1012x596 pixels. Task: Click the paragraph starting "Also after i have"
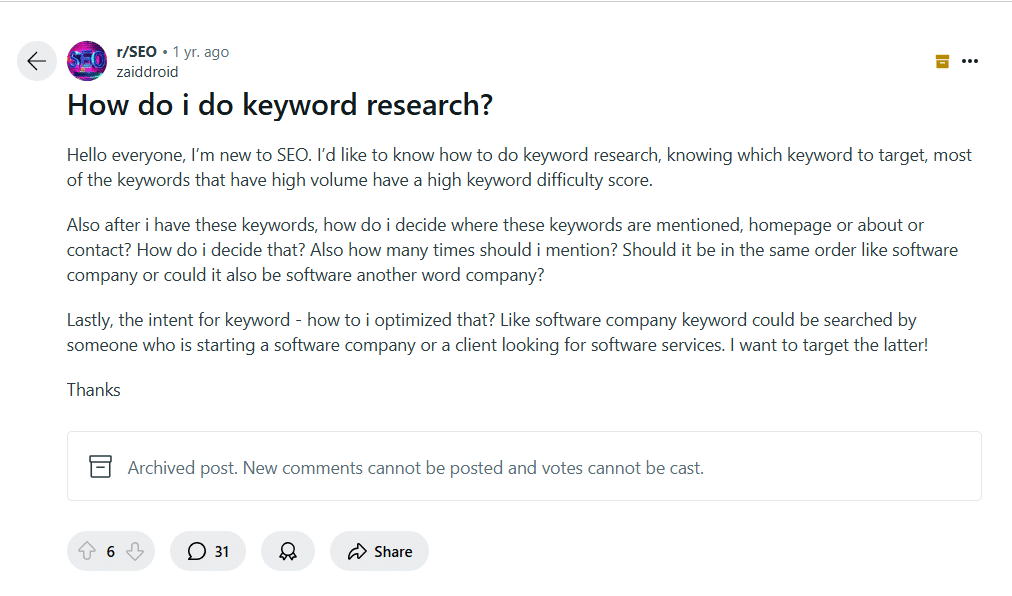pyautogui.click(x=512, y=249)
